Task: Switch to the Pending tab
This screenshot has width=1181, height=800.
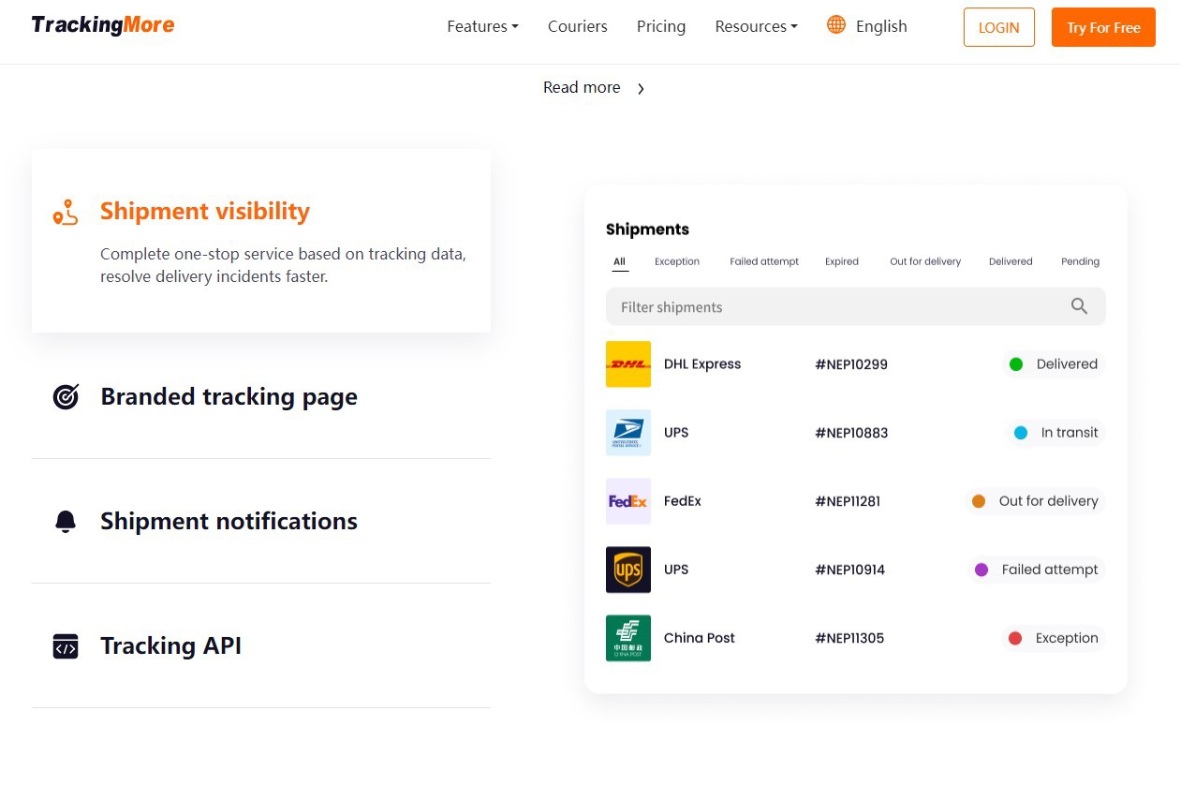Action: point(1080,261)
